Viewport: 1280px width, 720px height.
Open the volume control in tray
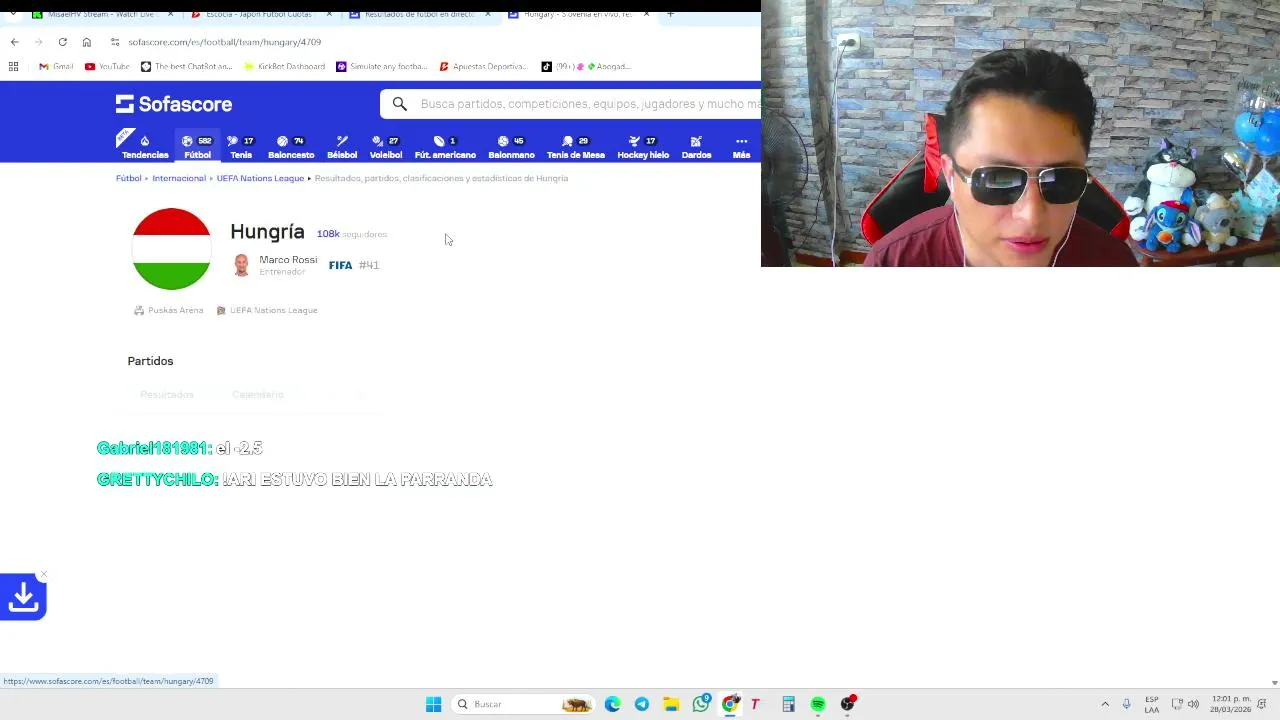click(x=1193, y=704)
